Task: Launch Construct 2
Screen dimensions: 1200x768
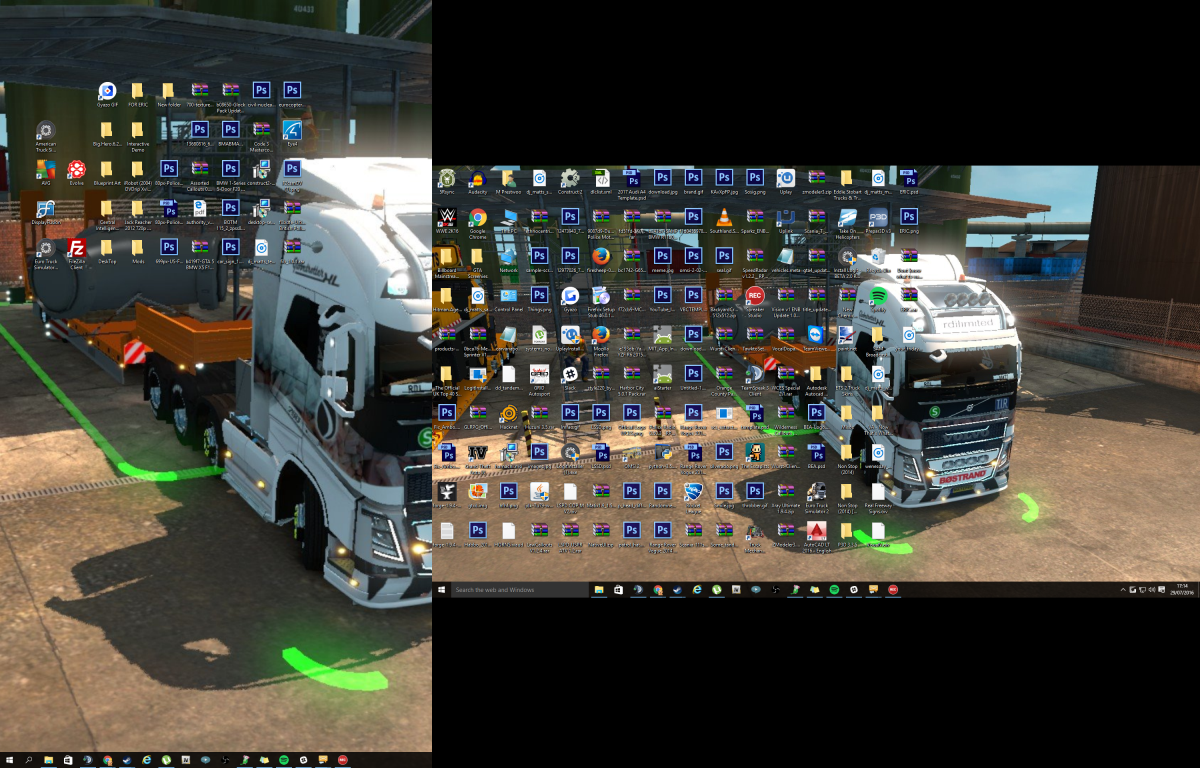Action: 569,178
